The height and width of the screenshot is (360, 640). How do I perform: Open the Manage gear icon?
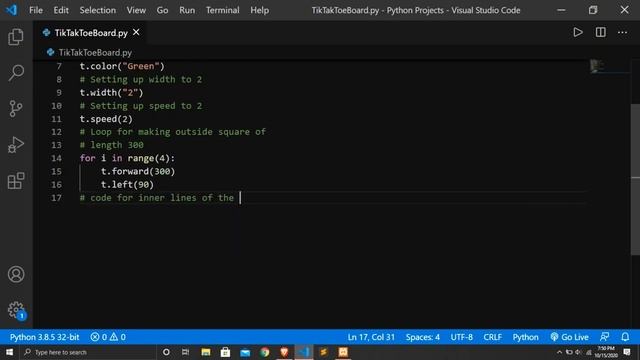[x=16, y=310]
